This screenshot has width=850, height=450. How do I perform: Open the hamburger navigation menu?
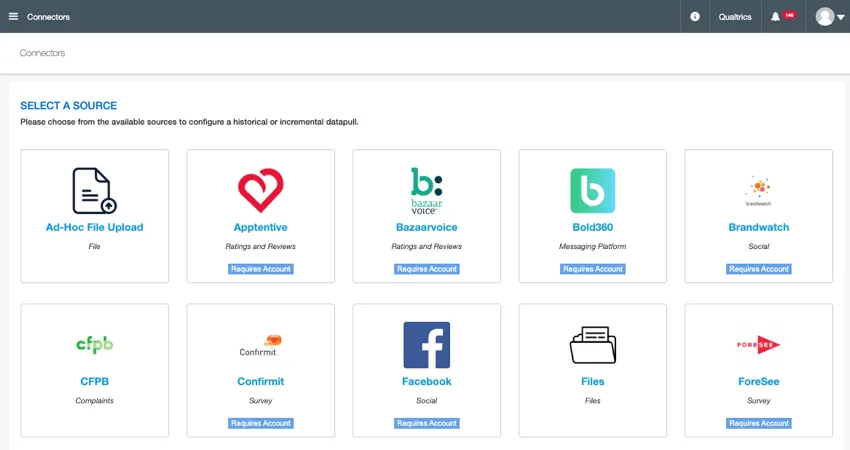[13, 17]
